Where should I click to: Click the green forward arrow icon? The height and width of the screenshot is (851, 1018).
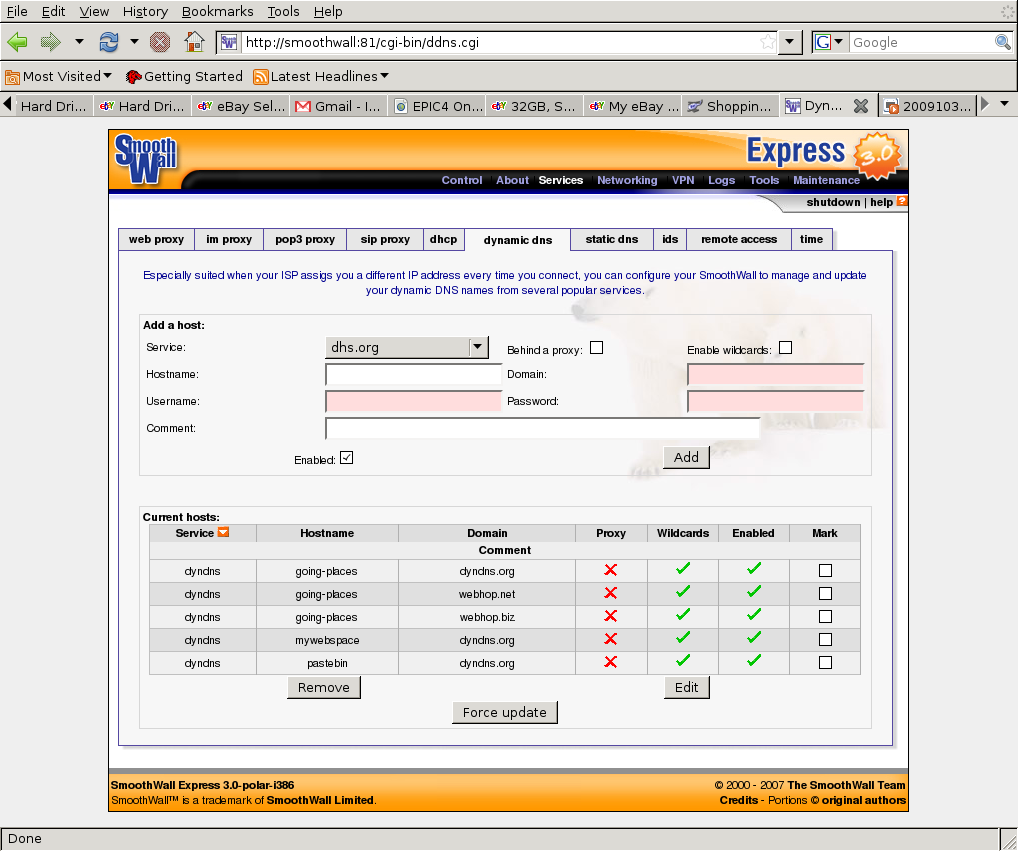(x=50, y=42)
